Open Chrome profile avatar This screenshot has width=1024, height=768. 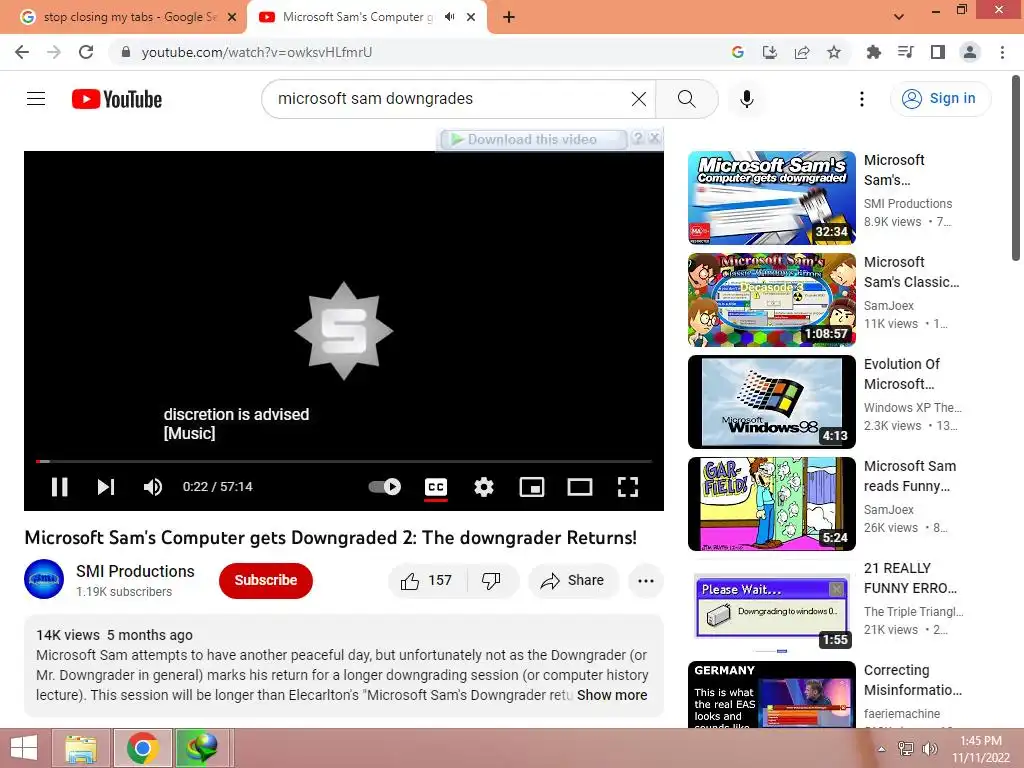[970, 52]
